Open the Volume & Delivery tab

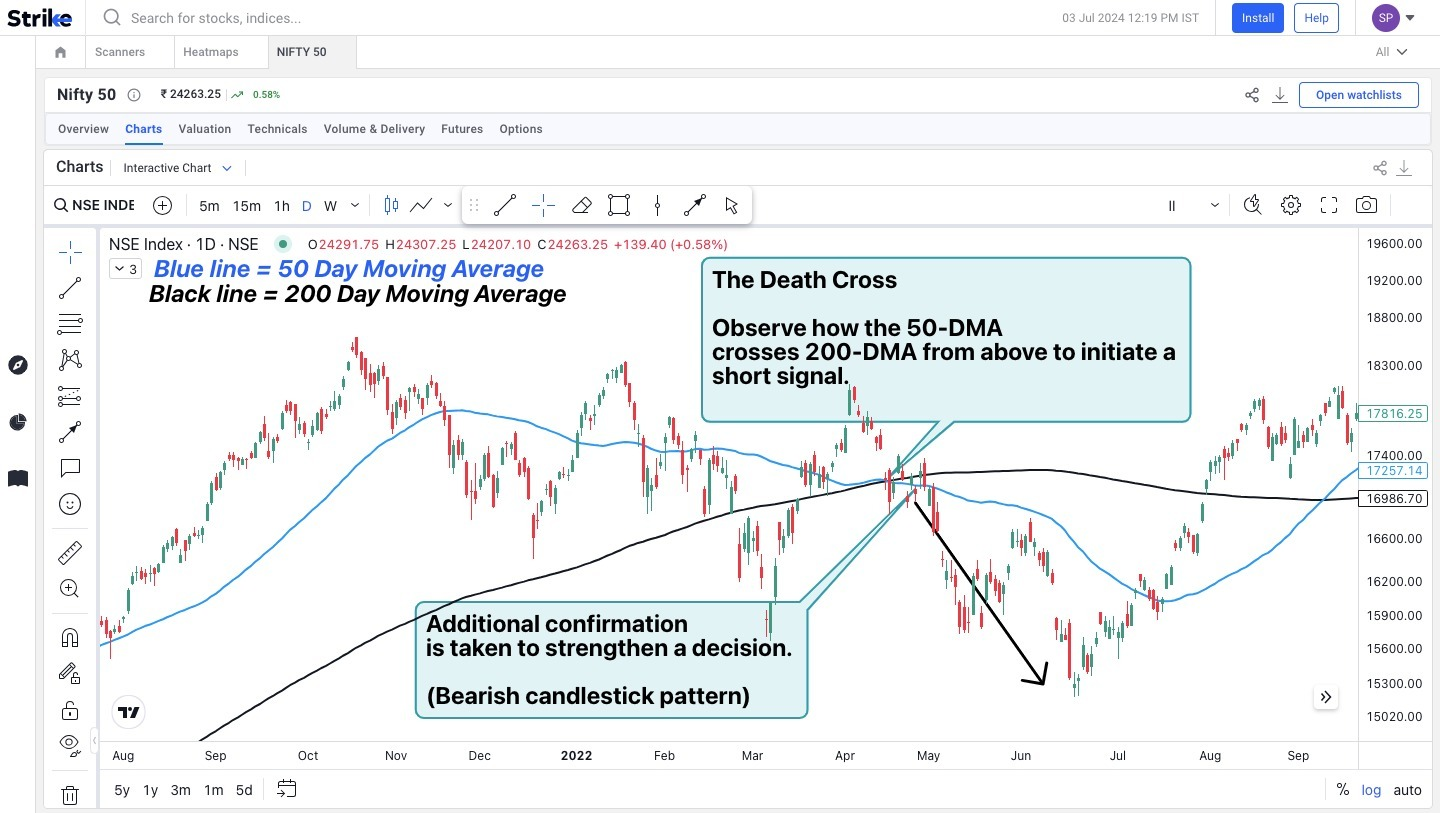[374, 129]
